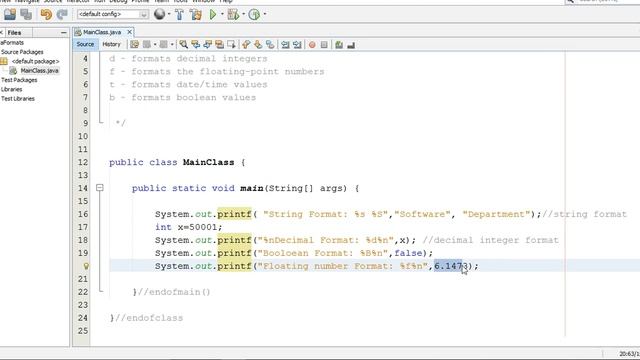
Task: Click the grayed Save All icon
Action: [x=26, y=14]
